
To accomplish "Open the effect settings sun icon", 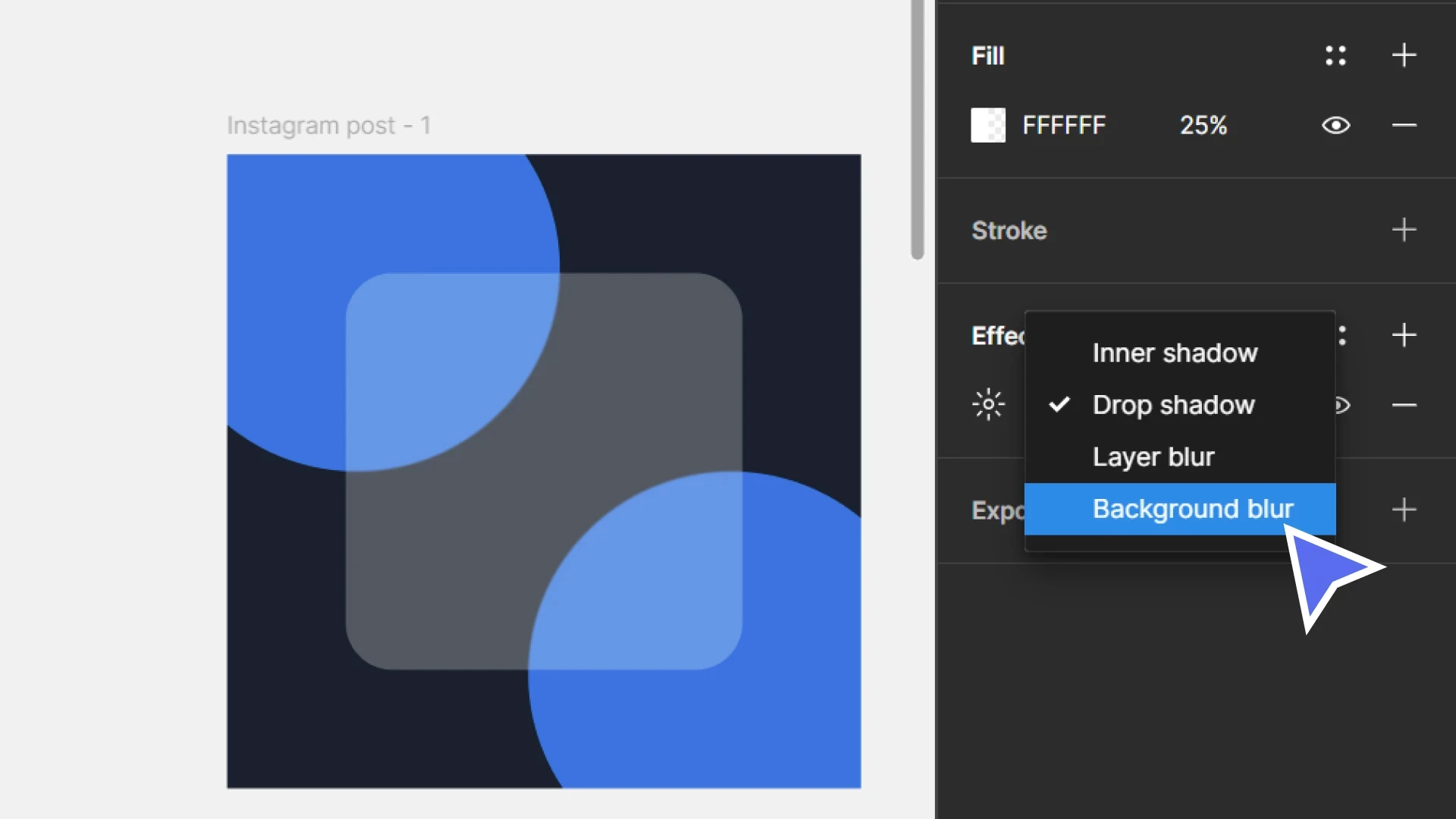I will point(987,404).
